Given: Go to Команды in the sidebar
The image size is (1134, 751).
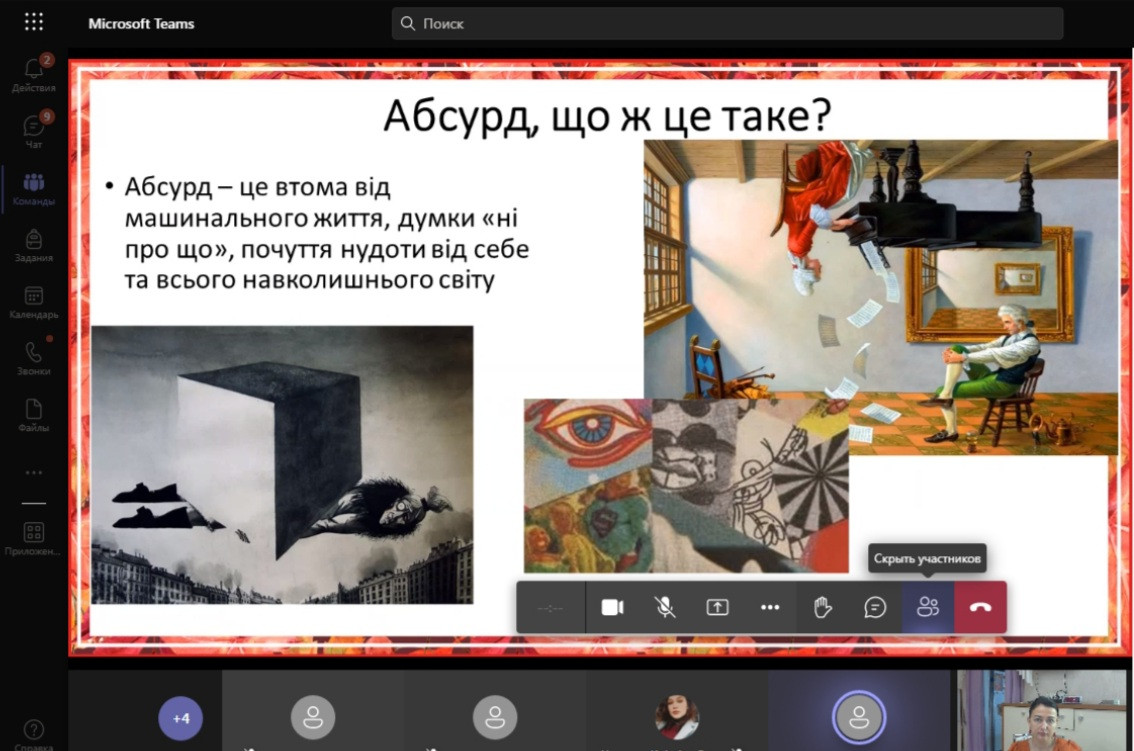Looking at the screenshot, I should (34, 187).
